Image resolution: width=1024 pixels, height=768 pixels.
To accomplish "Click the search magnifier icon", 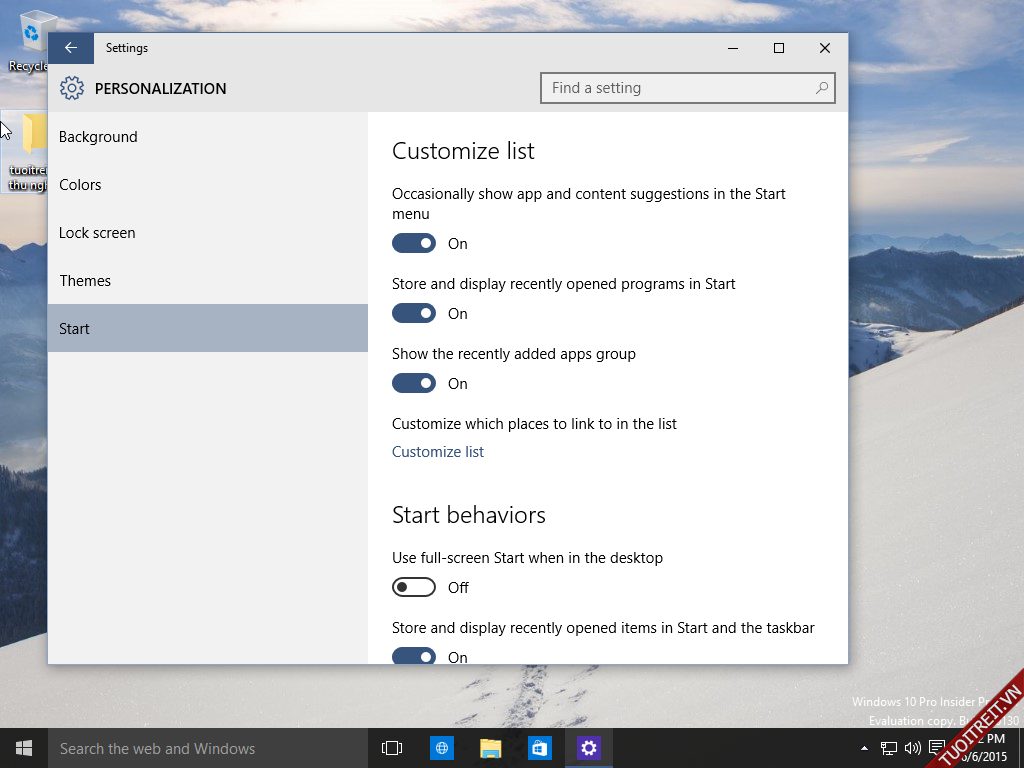I will 821,88.
